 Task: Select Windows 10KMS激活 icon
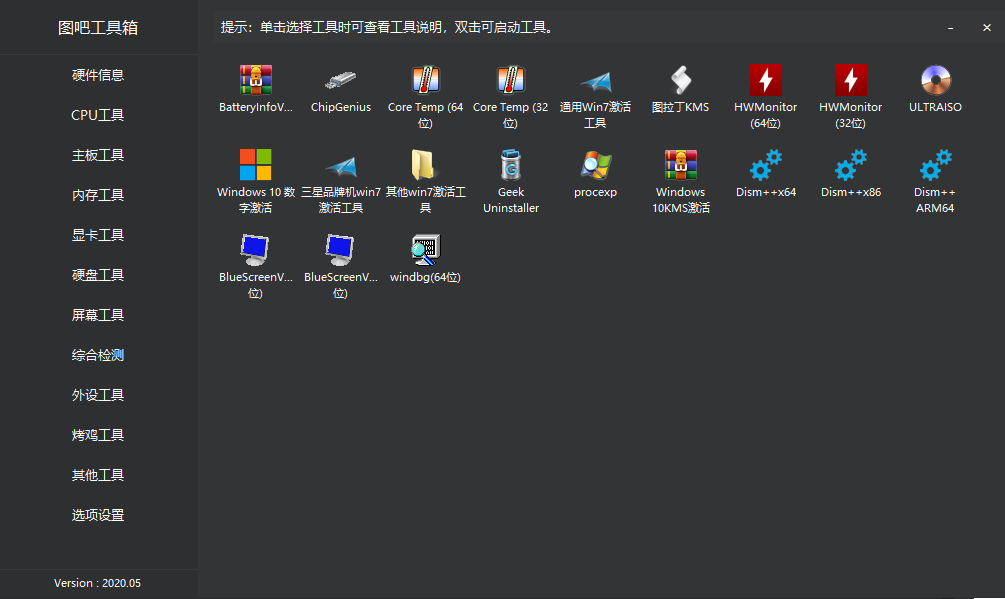click(x=681, y=165)
